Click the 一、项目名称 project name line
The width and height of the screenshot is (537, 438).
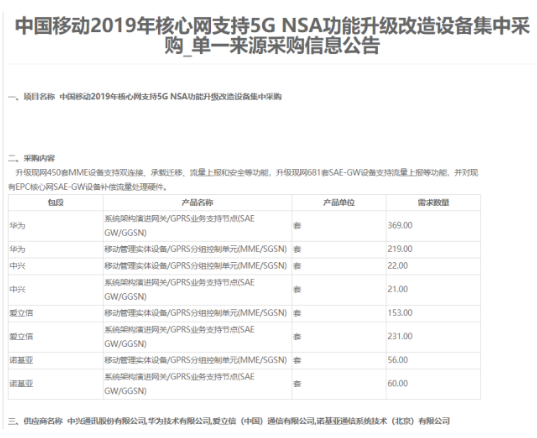tap(145, 97)
